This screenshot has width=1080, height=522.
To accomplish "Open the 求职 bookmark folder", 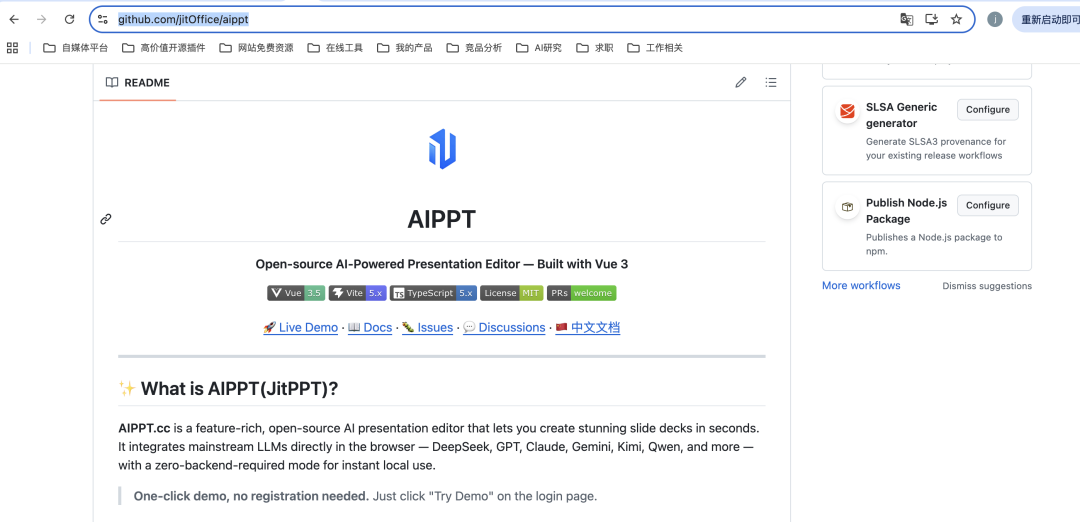I will coord(595,48).
